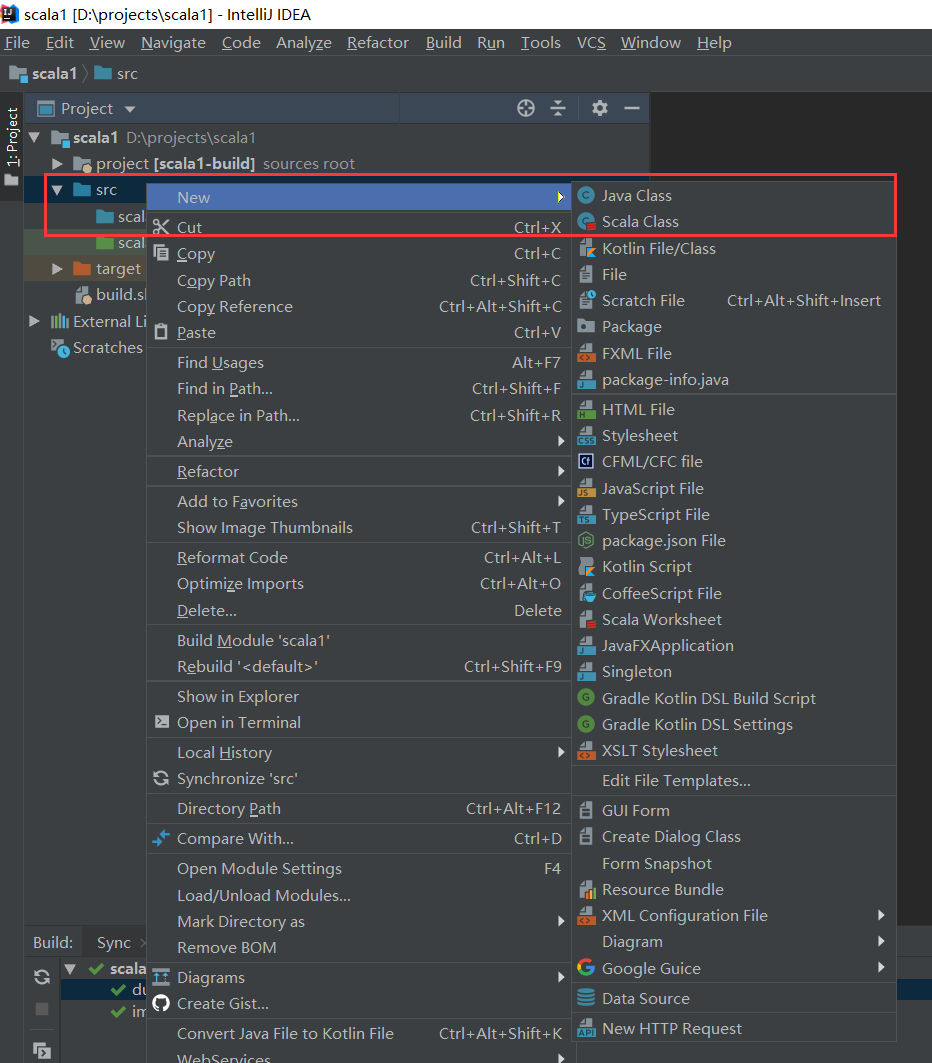The width and height of the screenshot is (932, 1063).
Task: Select Convert Java File to Kotlin File
Action: [359, 1033]
